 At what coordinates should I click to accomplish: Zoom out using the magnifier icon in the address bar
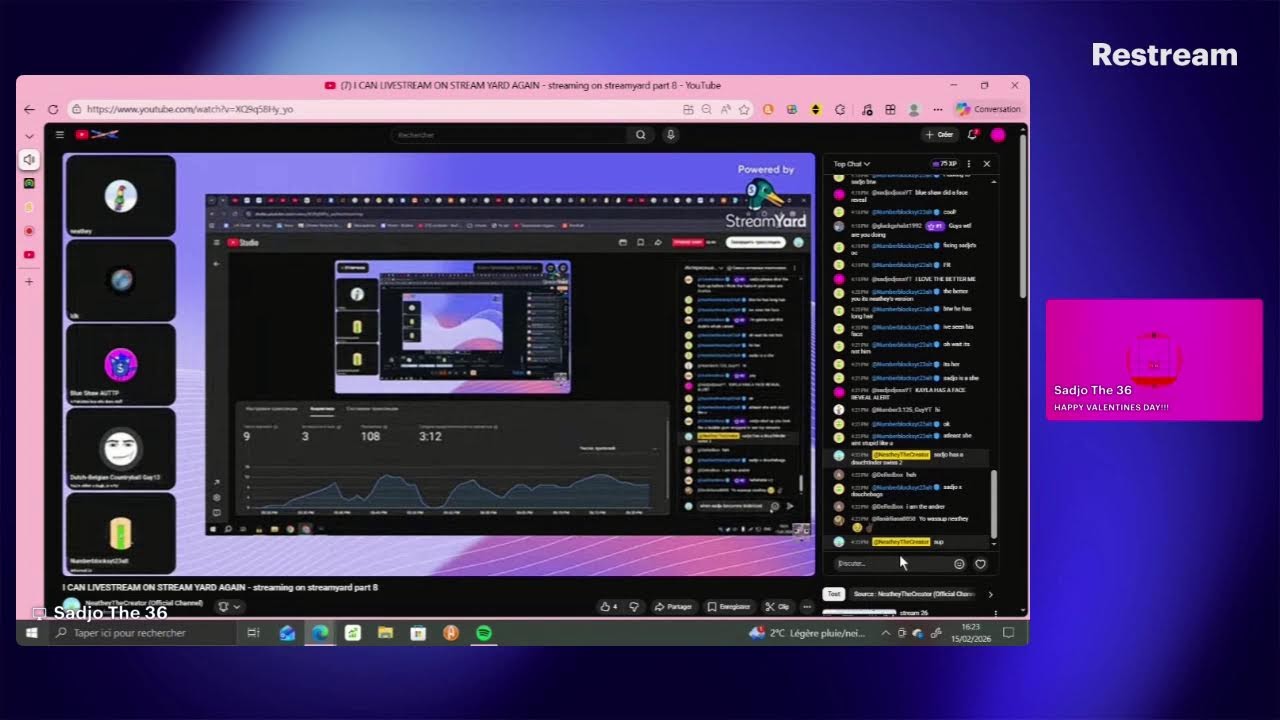706,109
